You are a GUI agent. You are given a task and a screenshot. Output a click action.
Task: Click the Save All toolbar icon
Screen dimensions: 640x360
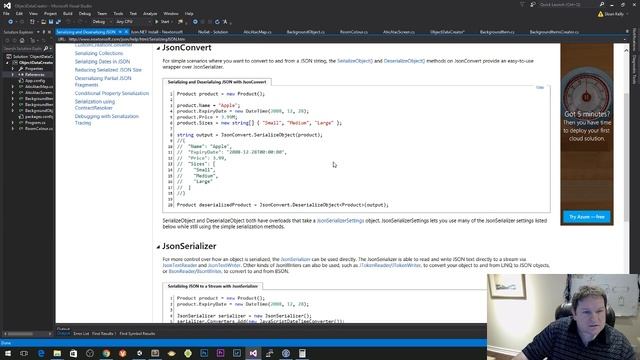click(x=58, y=22)
